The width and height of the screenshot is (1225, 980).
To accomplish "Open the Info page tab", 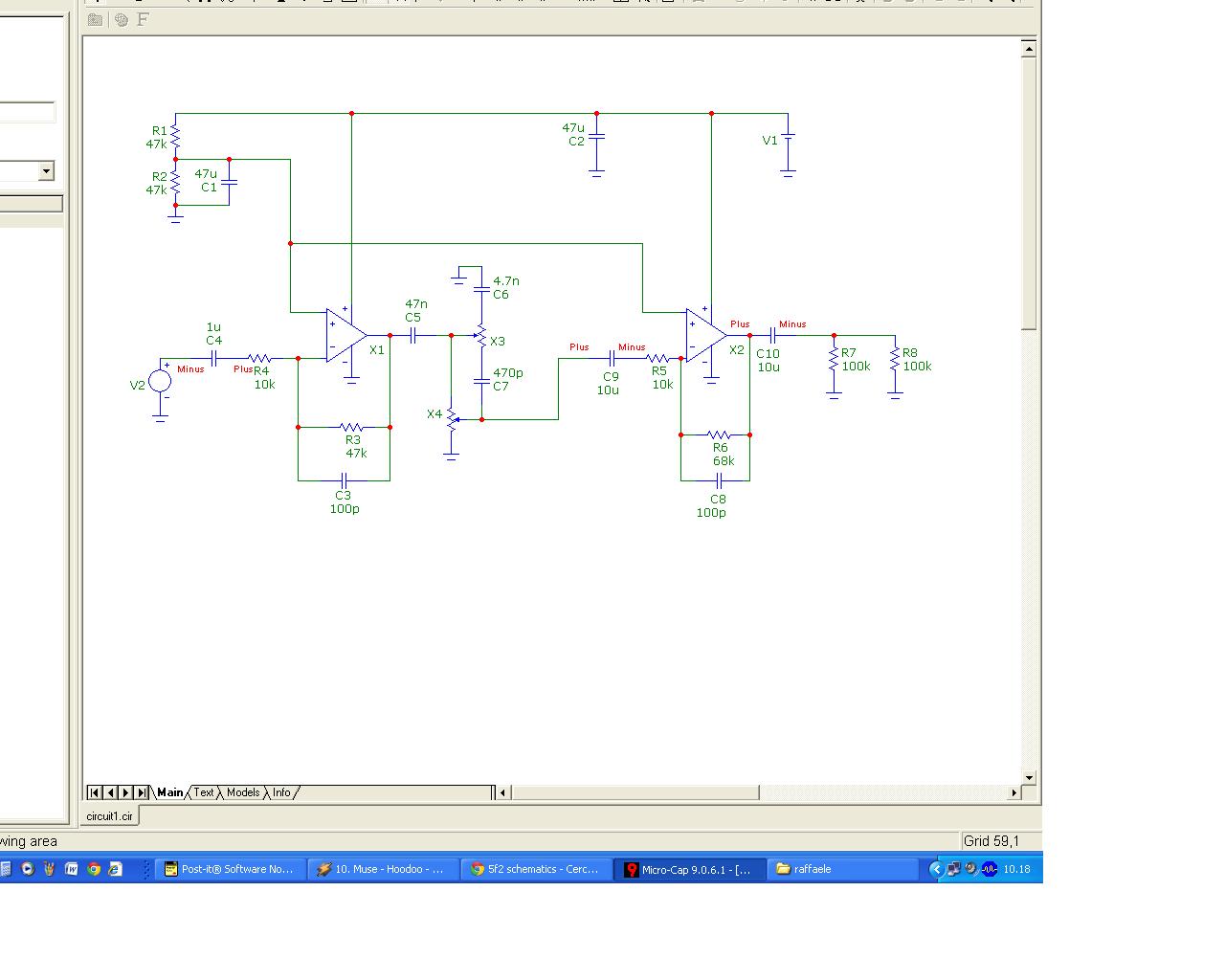I will pyautogui.click(x=281, y=792).
